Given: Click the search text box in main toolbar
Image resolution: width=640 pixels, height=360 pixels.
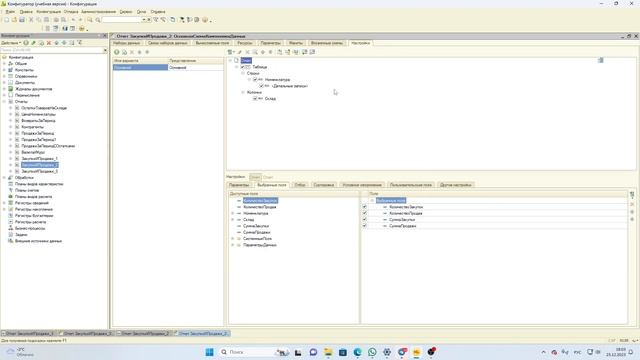Looking at the screenshot, I should pyautogui.click(x=121, y=20).
